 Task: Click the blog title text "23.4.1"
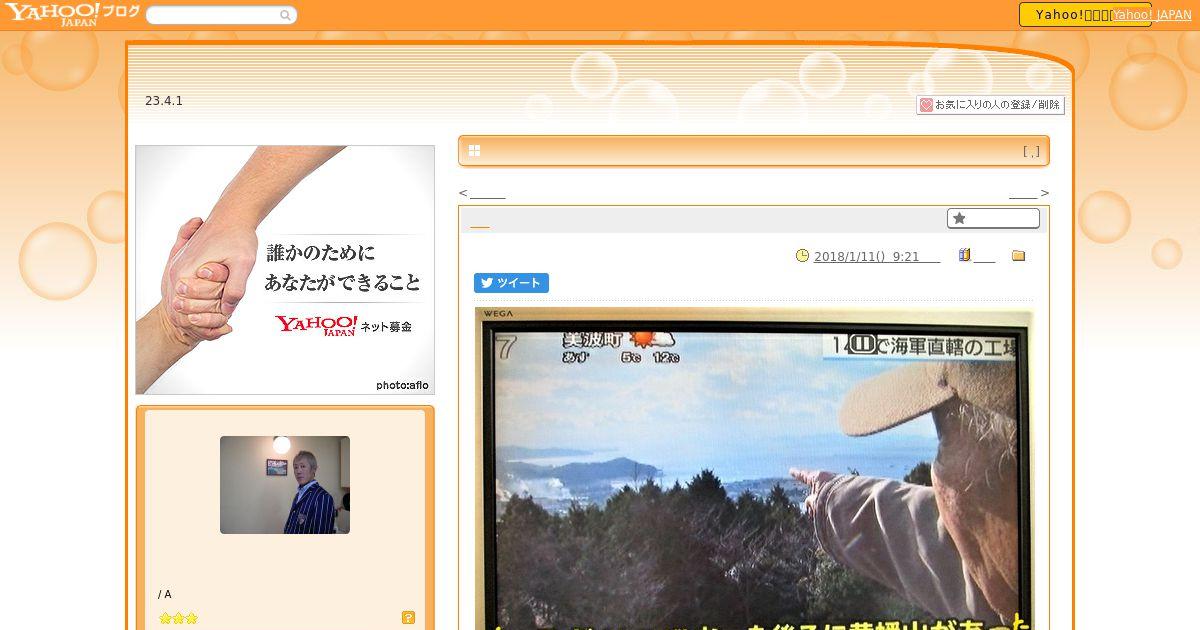[164, 101]
